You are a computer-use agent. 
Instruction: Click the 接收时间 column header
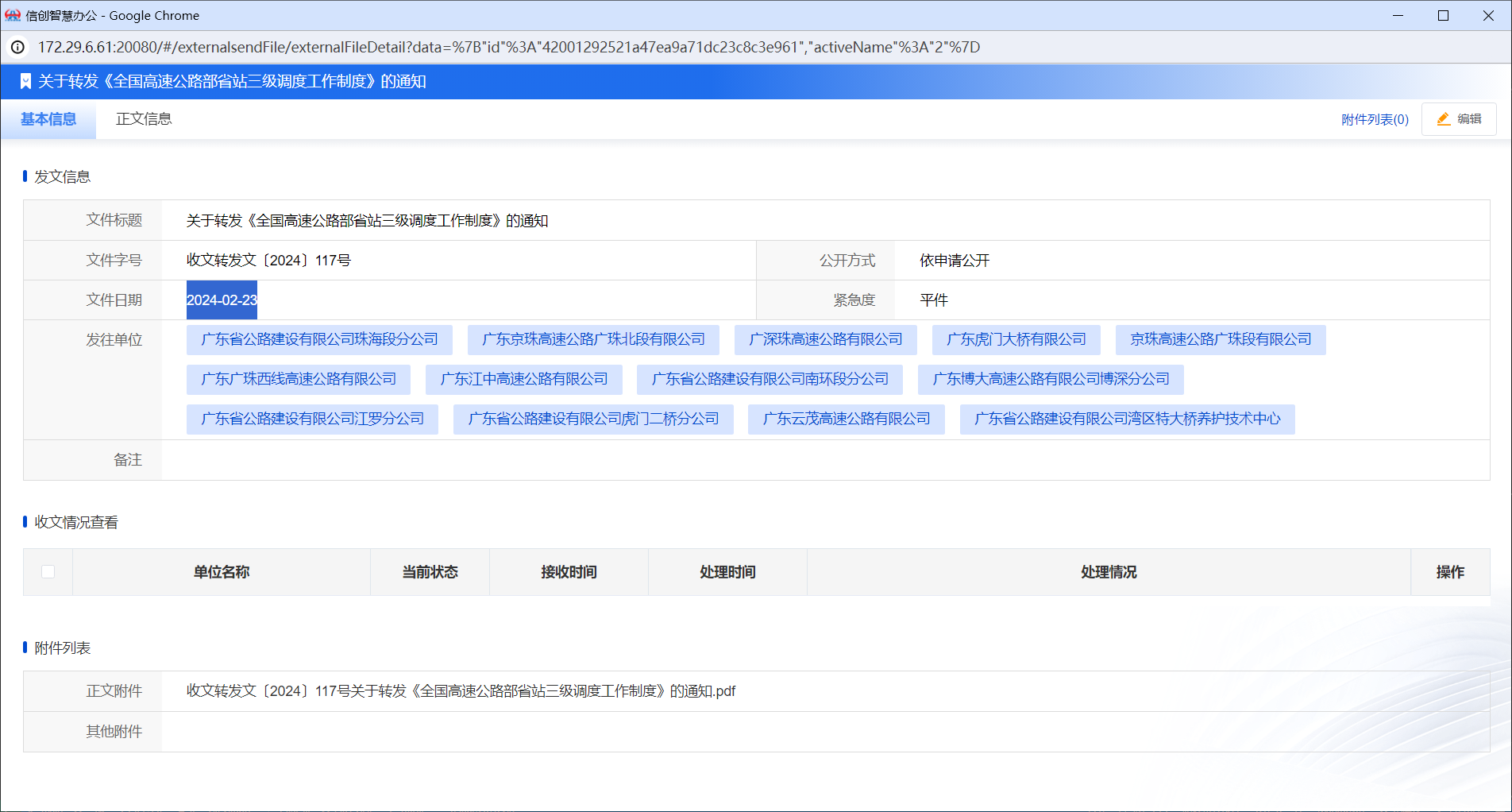569,572
